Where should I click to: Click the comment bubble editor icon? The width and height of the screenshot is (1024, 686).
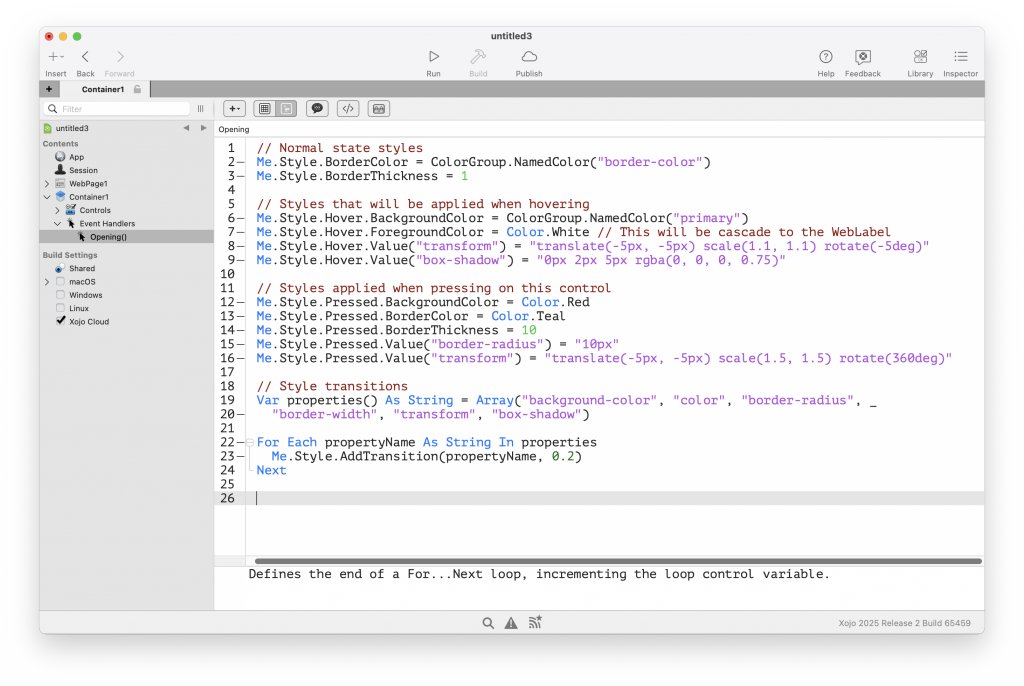coord(317,109)
